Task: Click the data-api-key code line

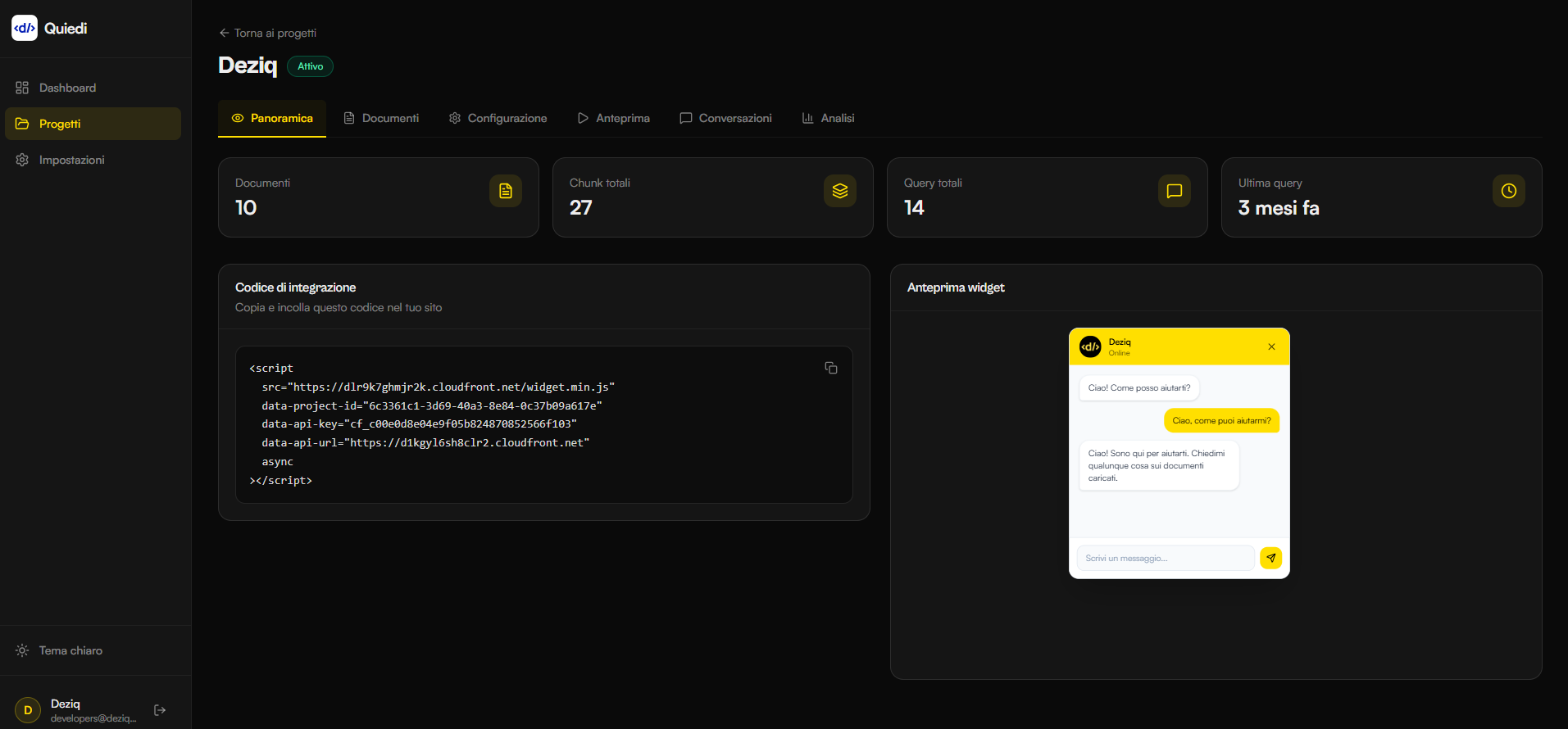Action: 420,423
